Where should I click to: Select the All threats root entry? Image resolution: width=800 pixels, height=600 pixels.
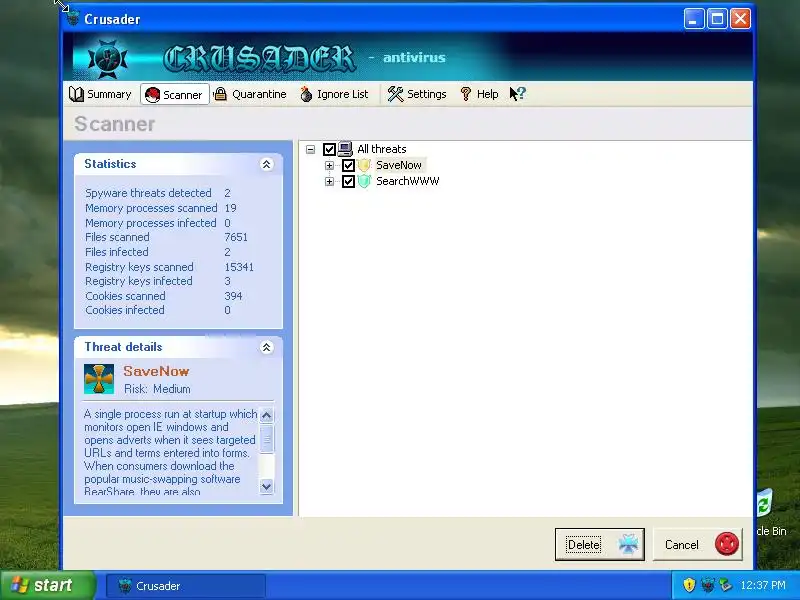(x=382, y=149)
